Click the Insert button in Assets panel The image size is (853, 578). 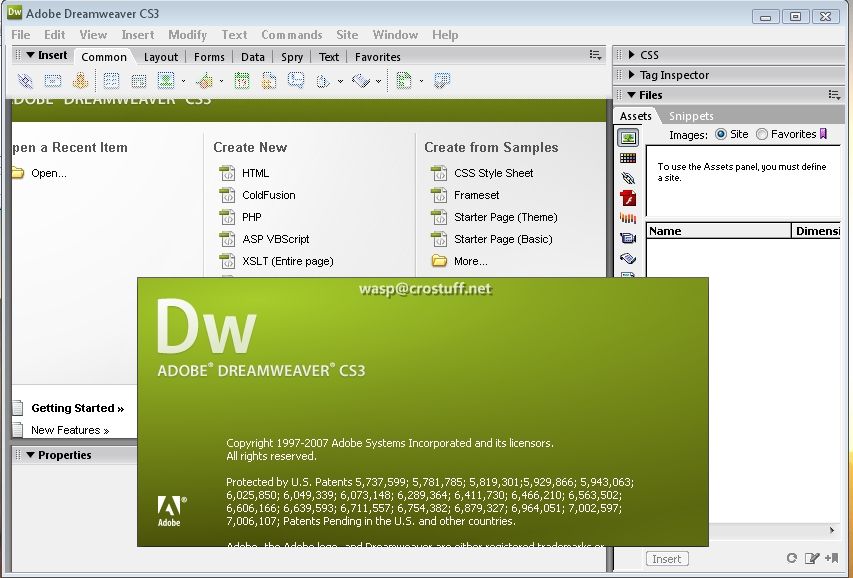click(666, 559)
